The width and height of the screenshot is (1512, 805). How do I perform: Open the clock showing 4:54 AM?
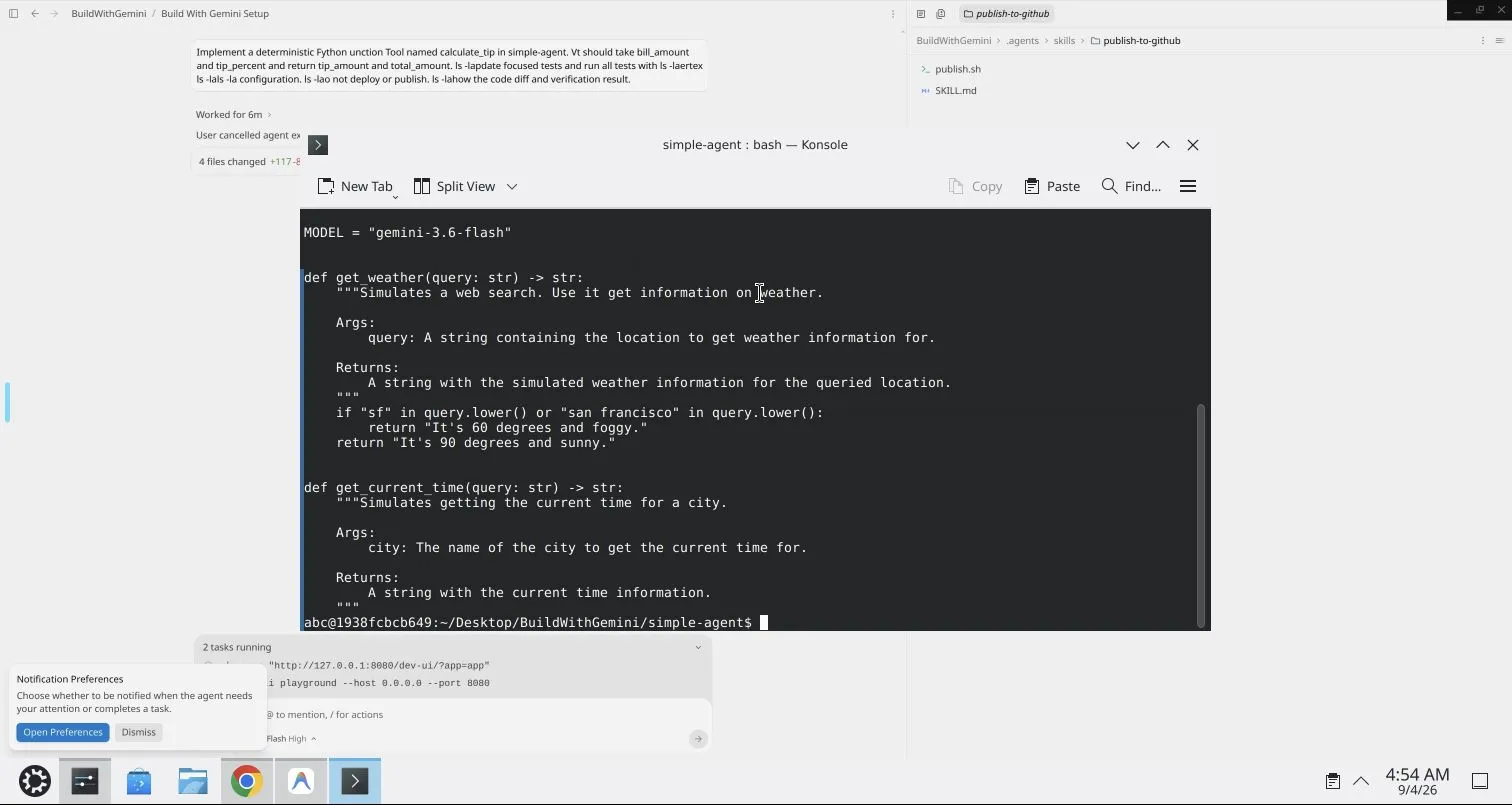tap(1417, 781)
